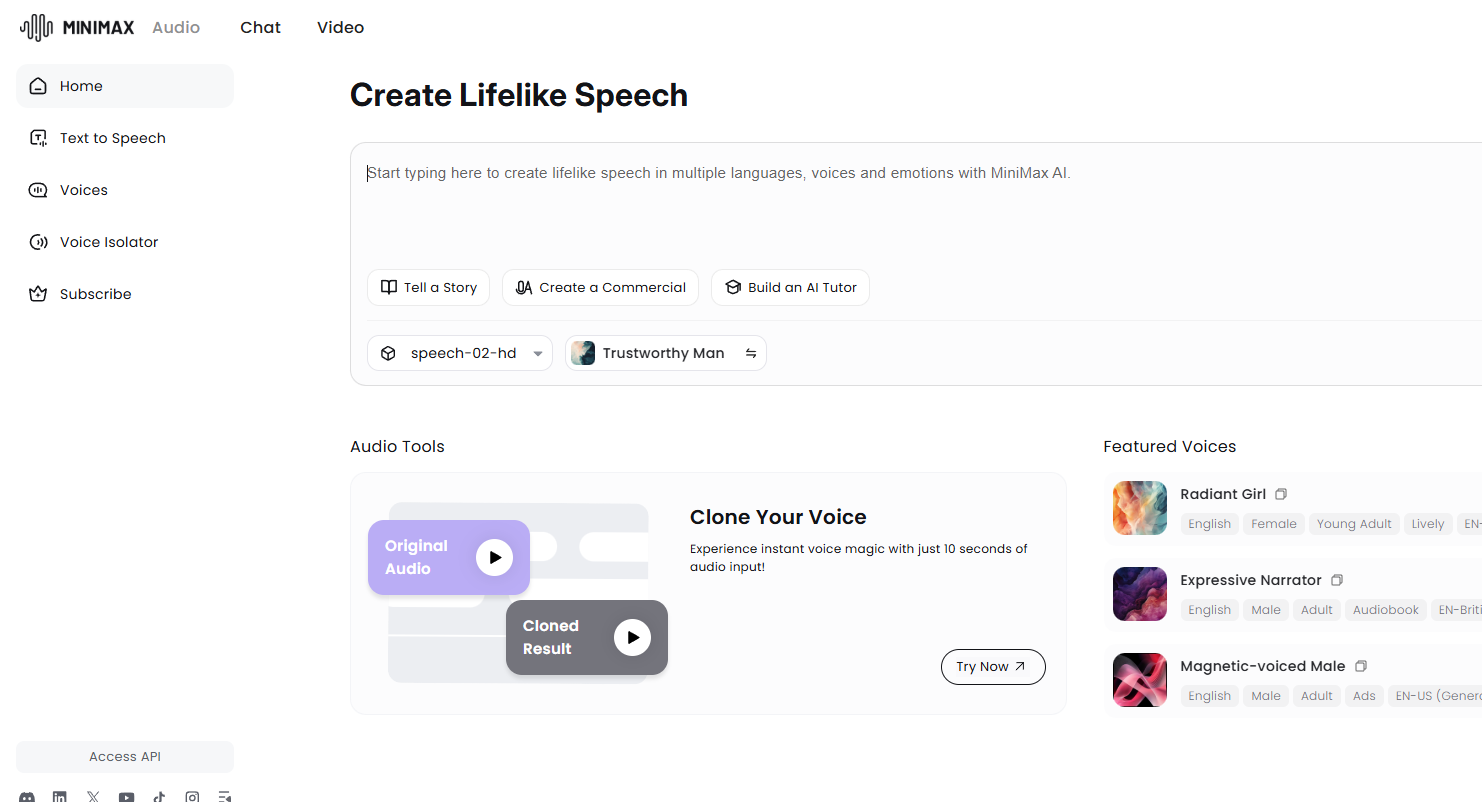The height and width of the screenshot is (802, 1482).
Task: Open Voice Isolator from sidebar
Action: 108,242
